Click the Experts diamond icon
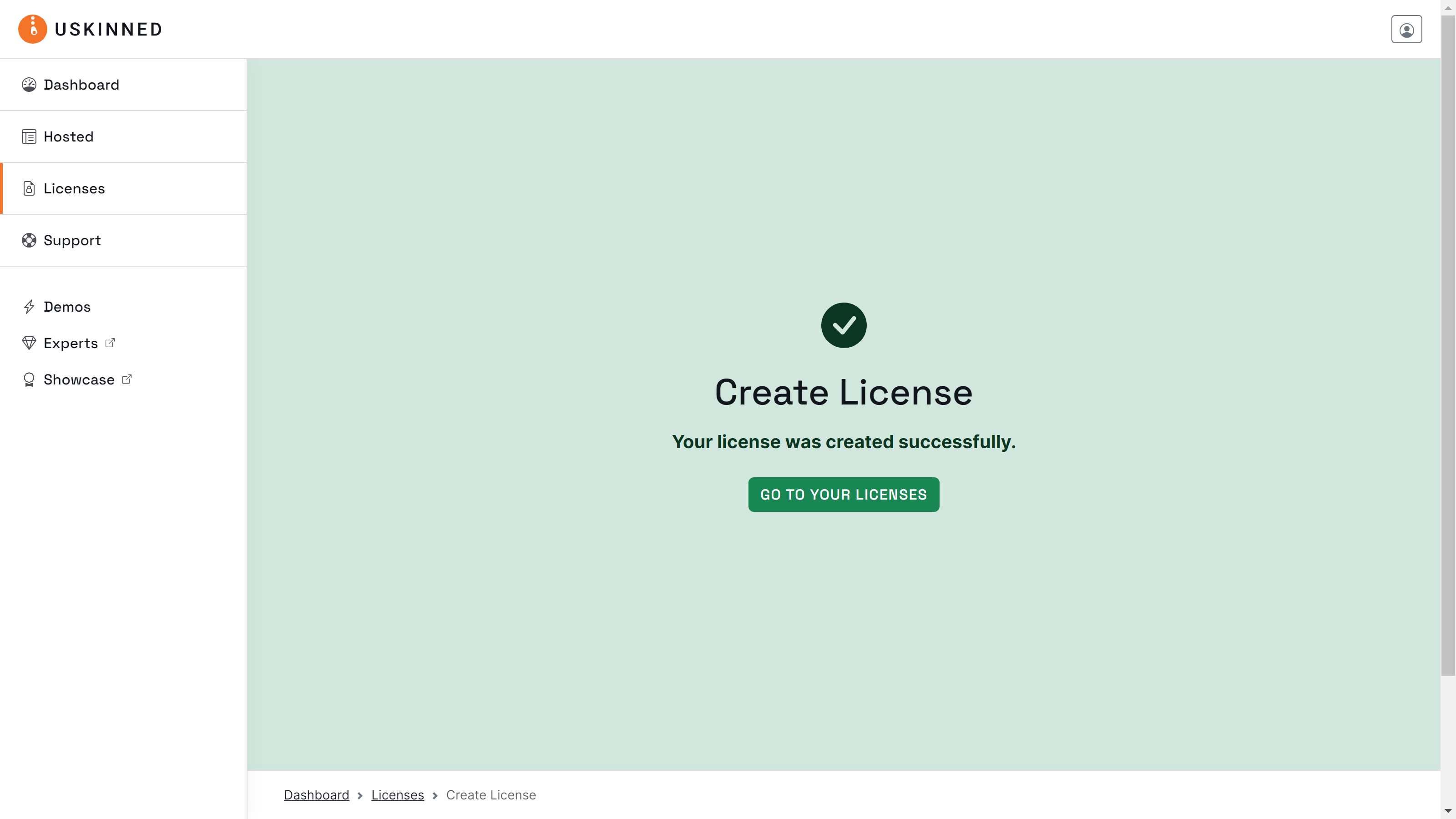Viewport: 1456px width, 819px height. click(x=30, y=343)
